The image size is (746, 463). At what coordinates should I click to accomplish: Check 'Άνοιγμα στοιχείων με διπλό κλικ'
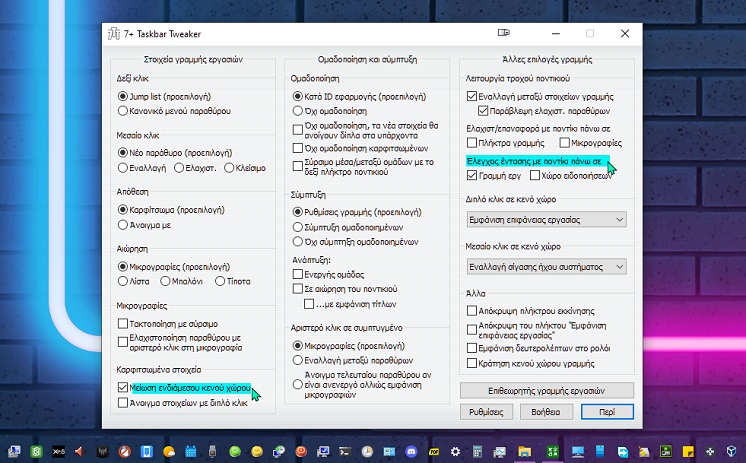123,403
